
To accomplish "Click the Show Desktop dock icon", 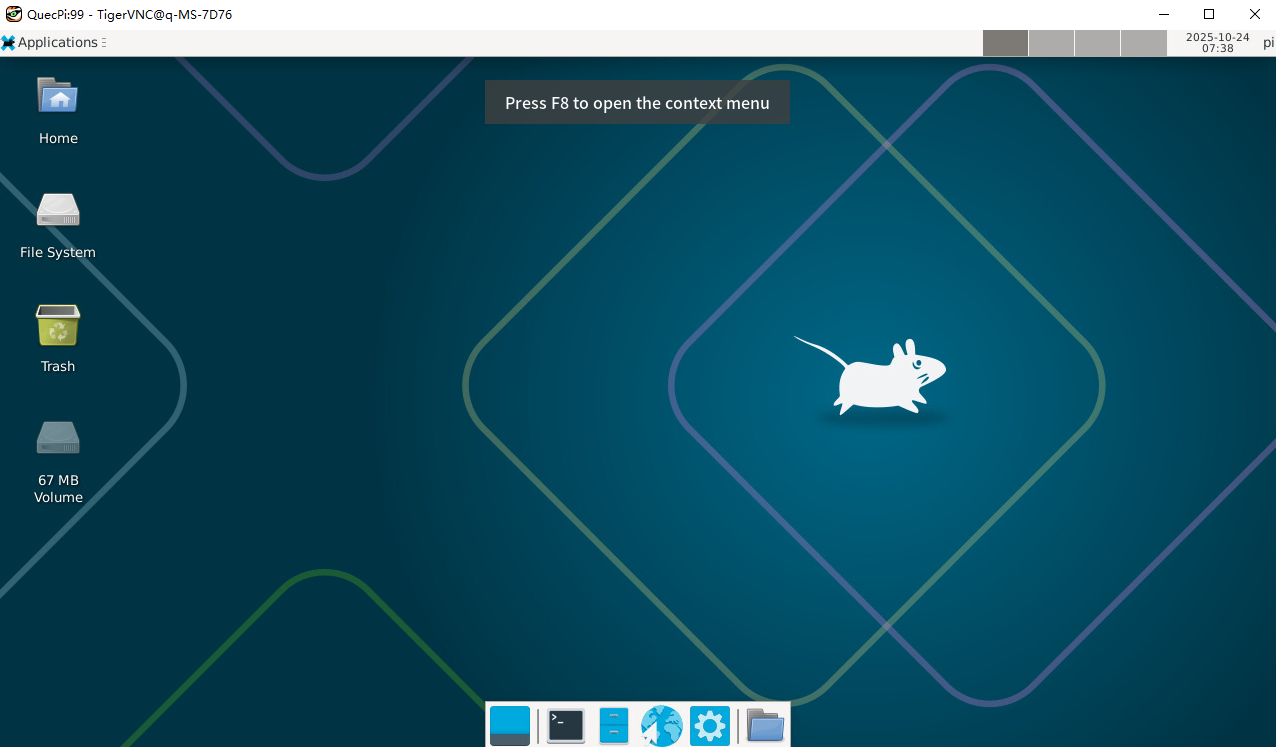I will tap(510, 725).
